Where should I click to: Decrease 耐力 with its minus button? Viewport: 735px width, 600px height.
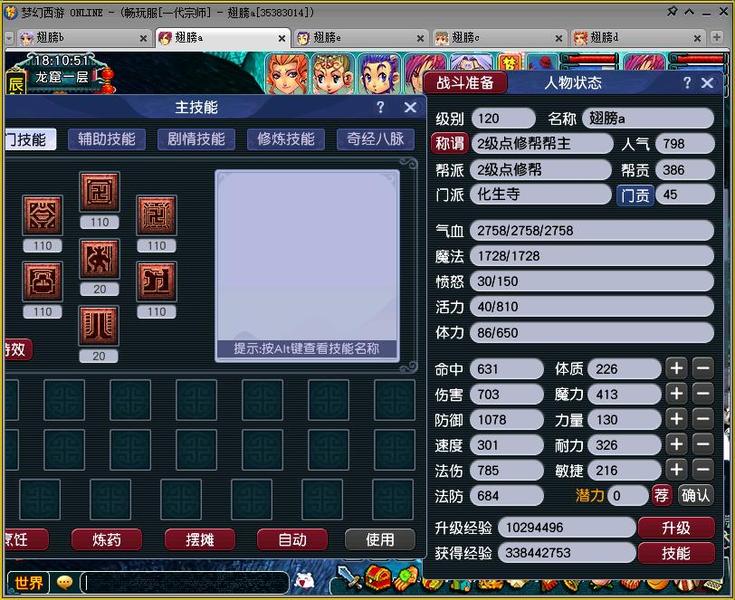pyautogui.click(x=703, y=444)
